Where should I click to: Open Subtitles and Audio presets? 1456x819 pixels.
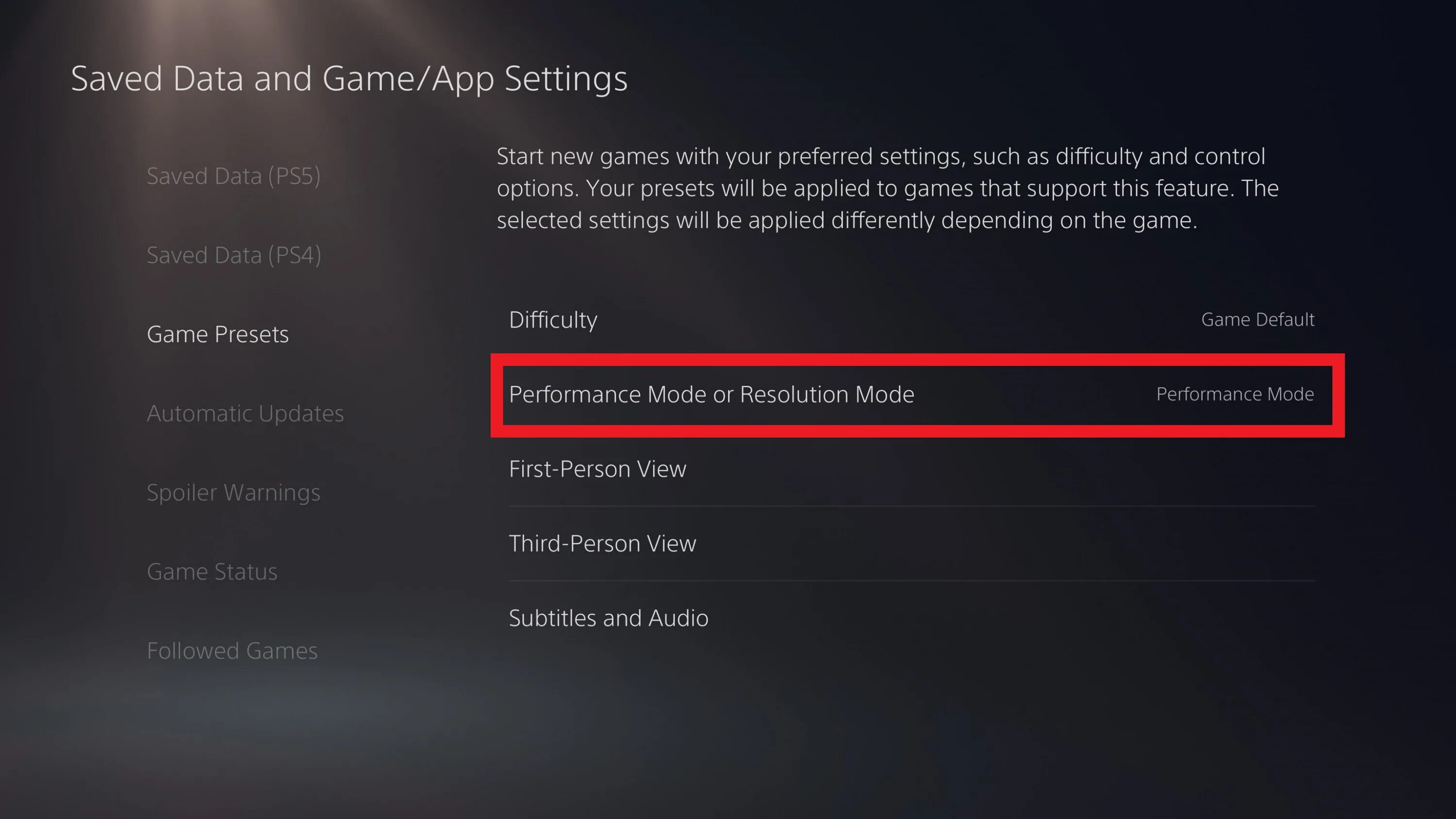pos(911,618)
